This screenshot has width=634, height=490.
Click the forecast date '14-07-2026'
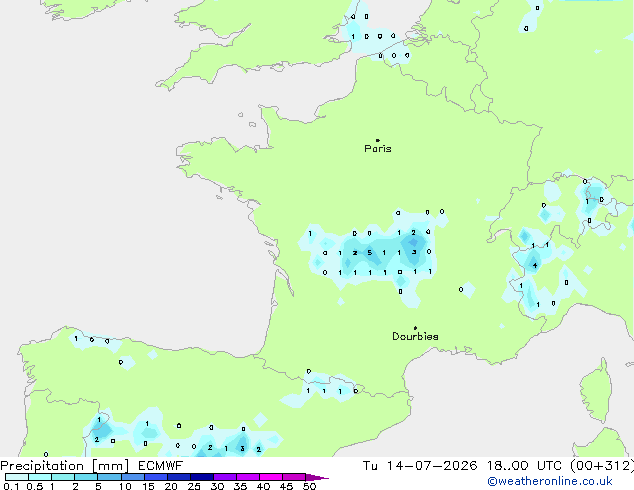[432, 466]
